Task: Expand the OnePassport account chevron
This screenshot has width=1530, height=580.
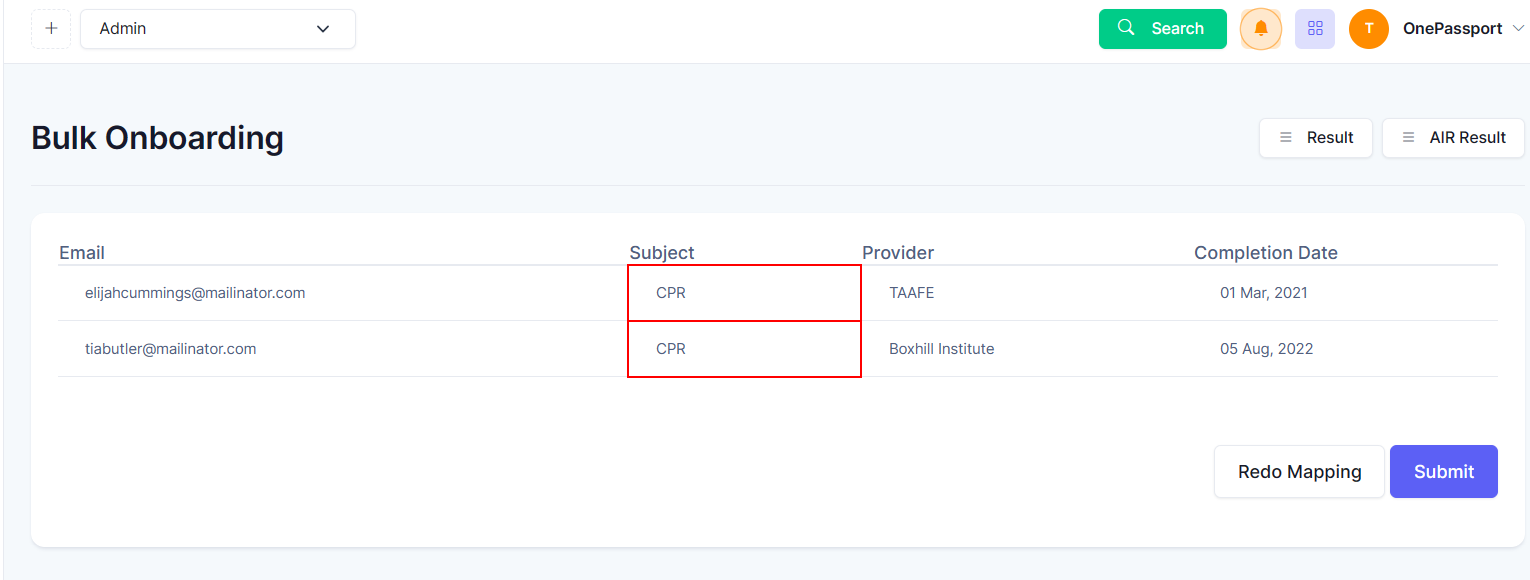Action: [x=1518, y=29]
